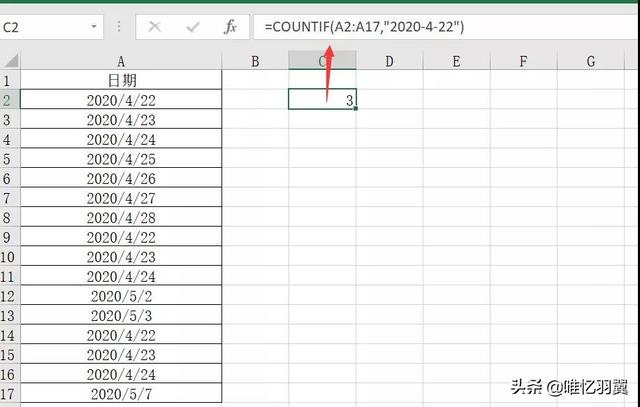Select row 5 header
The height and width of the screenshot is (407, 640).
point(9,158)
